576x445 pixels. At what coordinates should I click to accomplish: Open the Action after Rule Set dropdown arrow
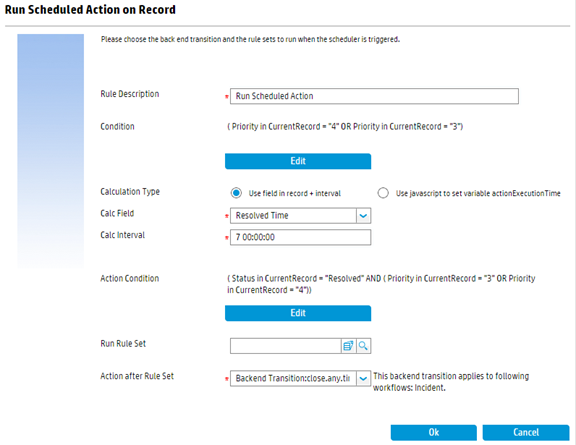point(363,378)
